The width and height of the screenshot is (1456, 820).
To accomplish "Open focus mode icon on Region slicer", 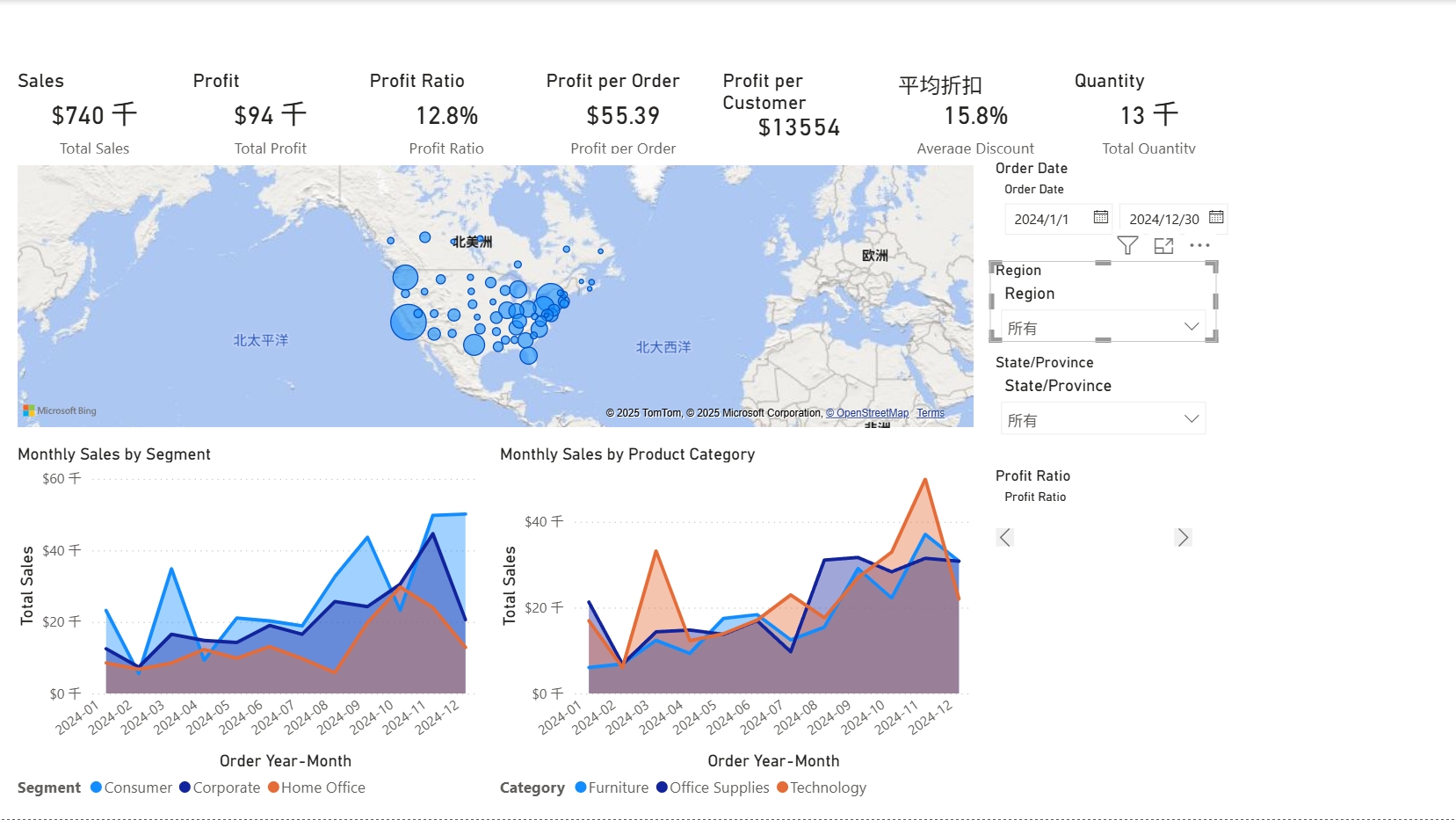I will click(1163, 246).
